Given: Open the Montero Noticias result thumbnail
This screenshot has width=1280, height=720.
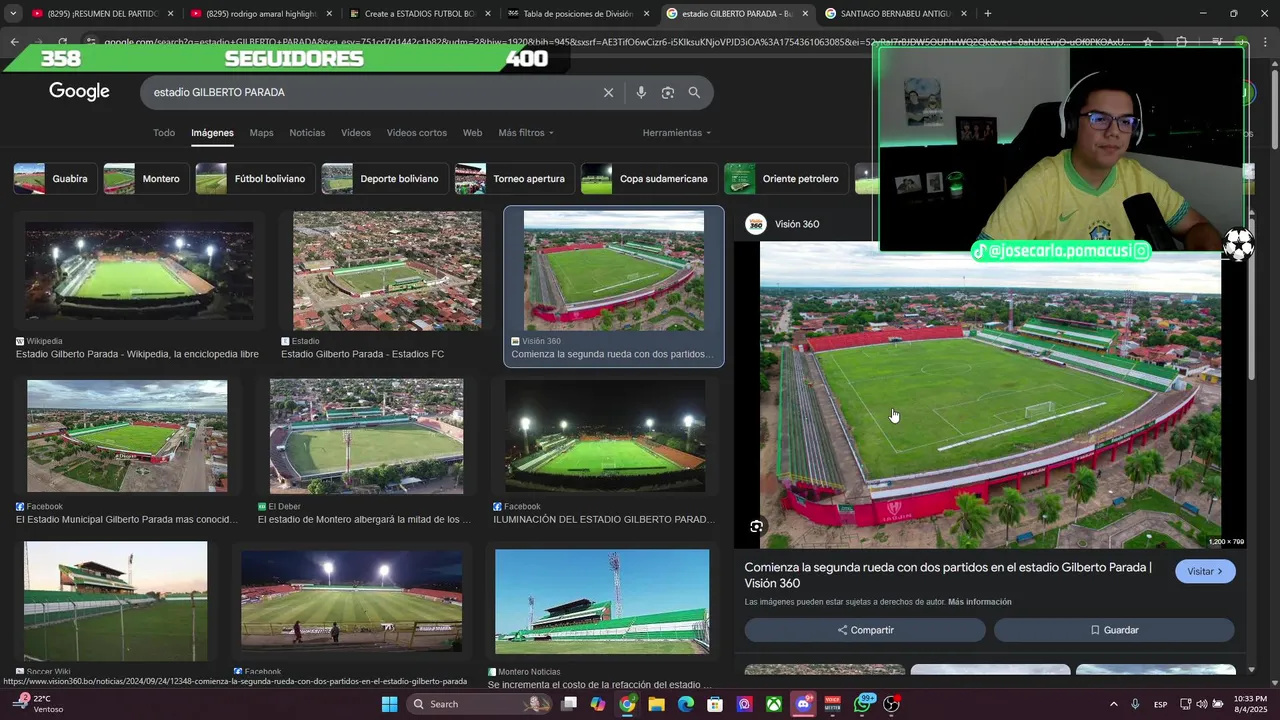Looking at the screenshot, I should [x=602, y=601].
